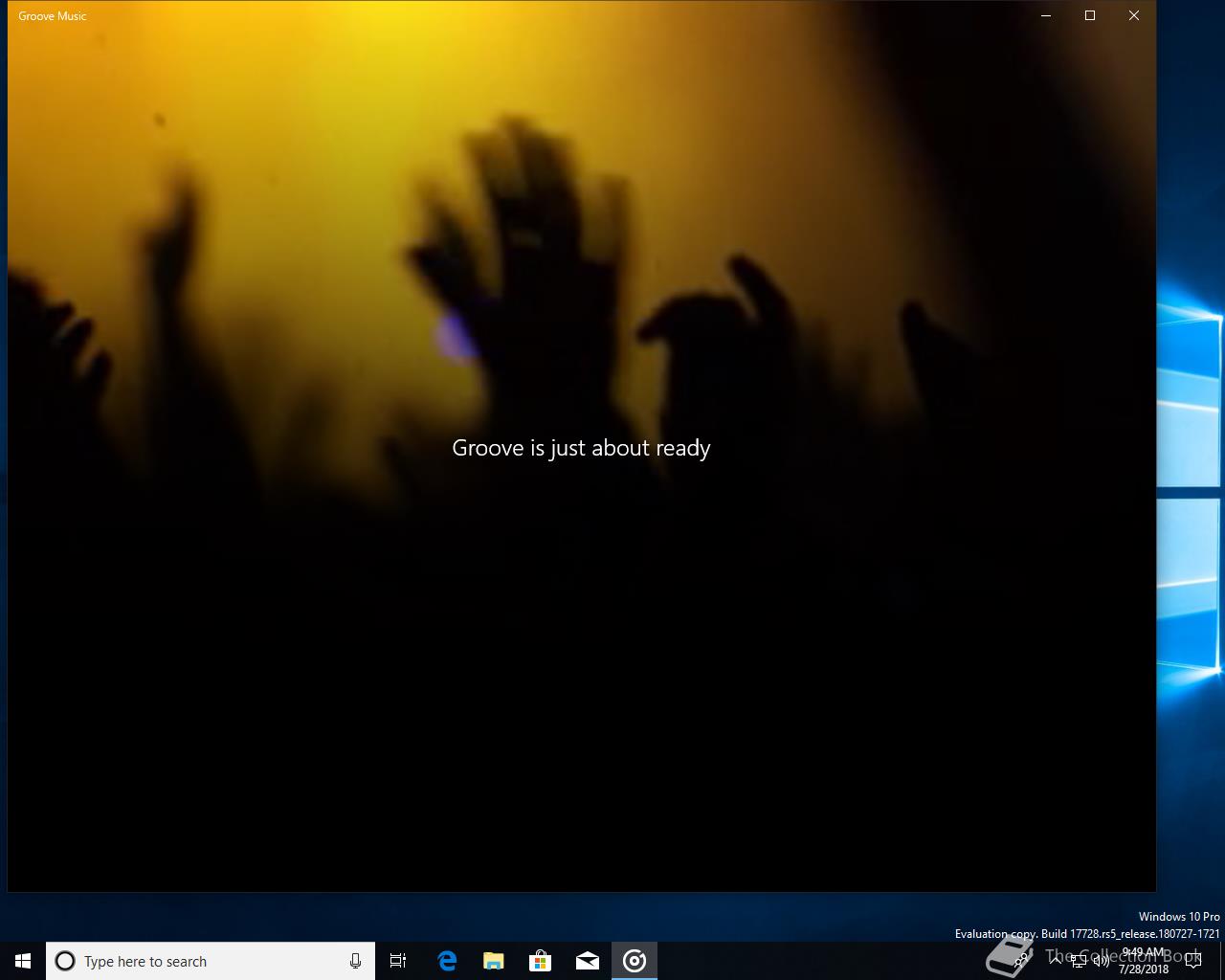
Task: Open the Mail app from the taskbar
Action: click(x=587, y=961)
